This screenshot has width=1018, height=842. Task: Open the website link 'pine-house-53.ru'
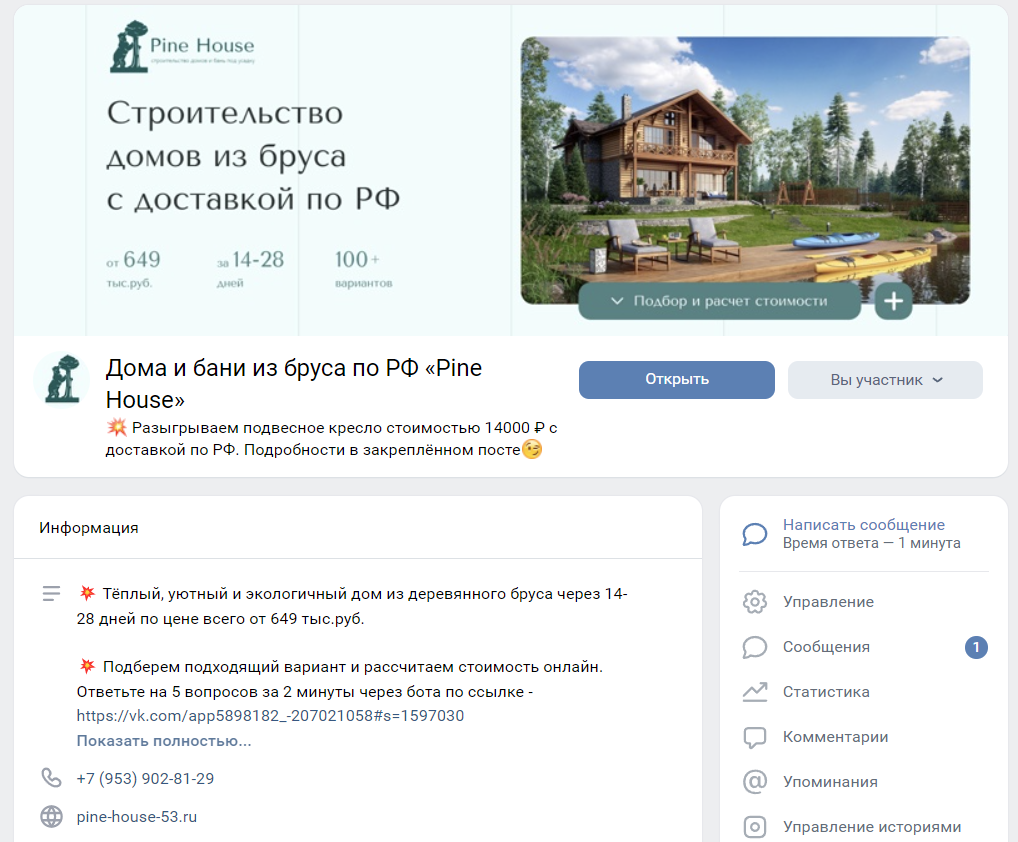pyautogui.click(x=136, y=817)
